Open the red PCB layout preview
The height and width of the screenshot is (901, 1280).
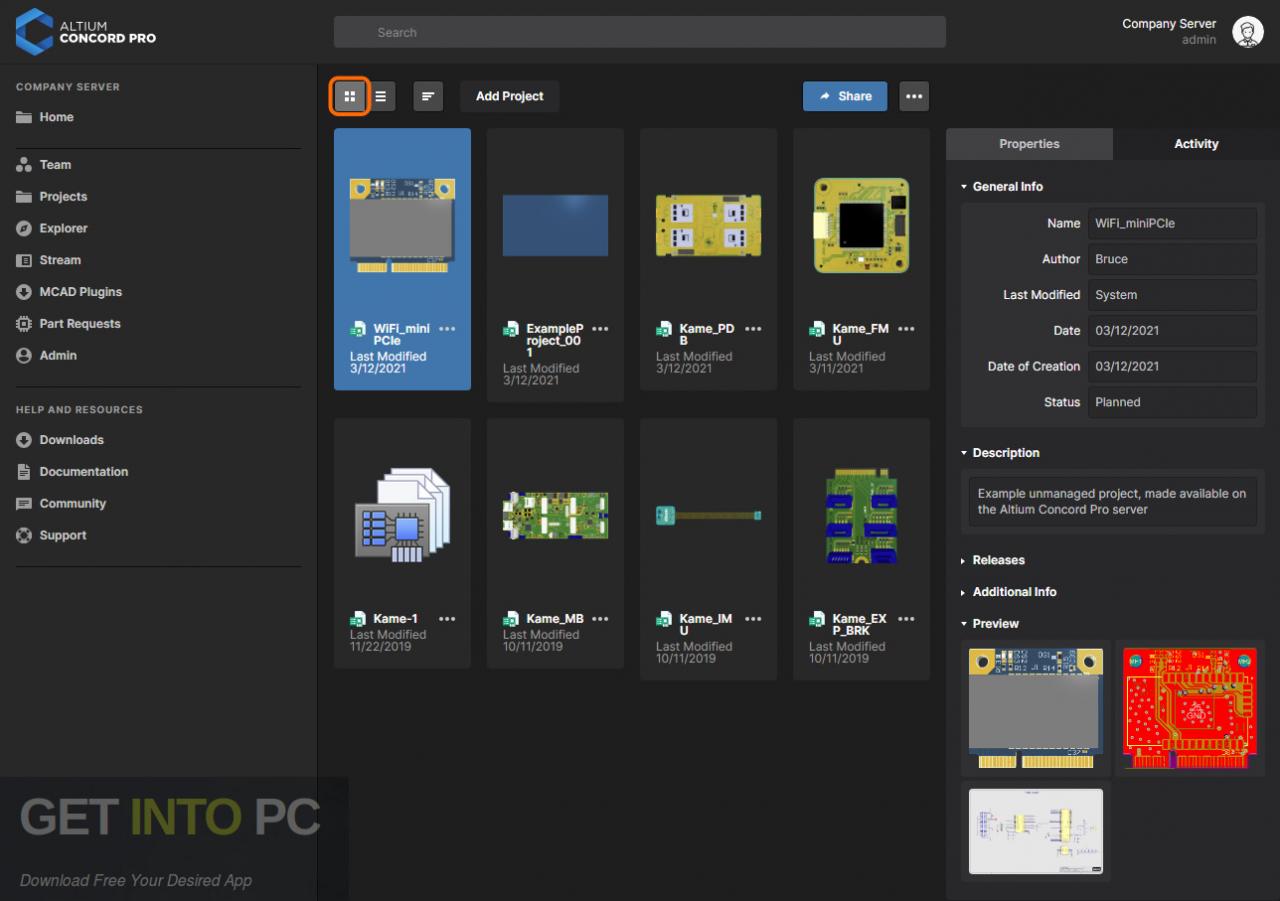coord(1189,709)
